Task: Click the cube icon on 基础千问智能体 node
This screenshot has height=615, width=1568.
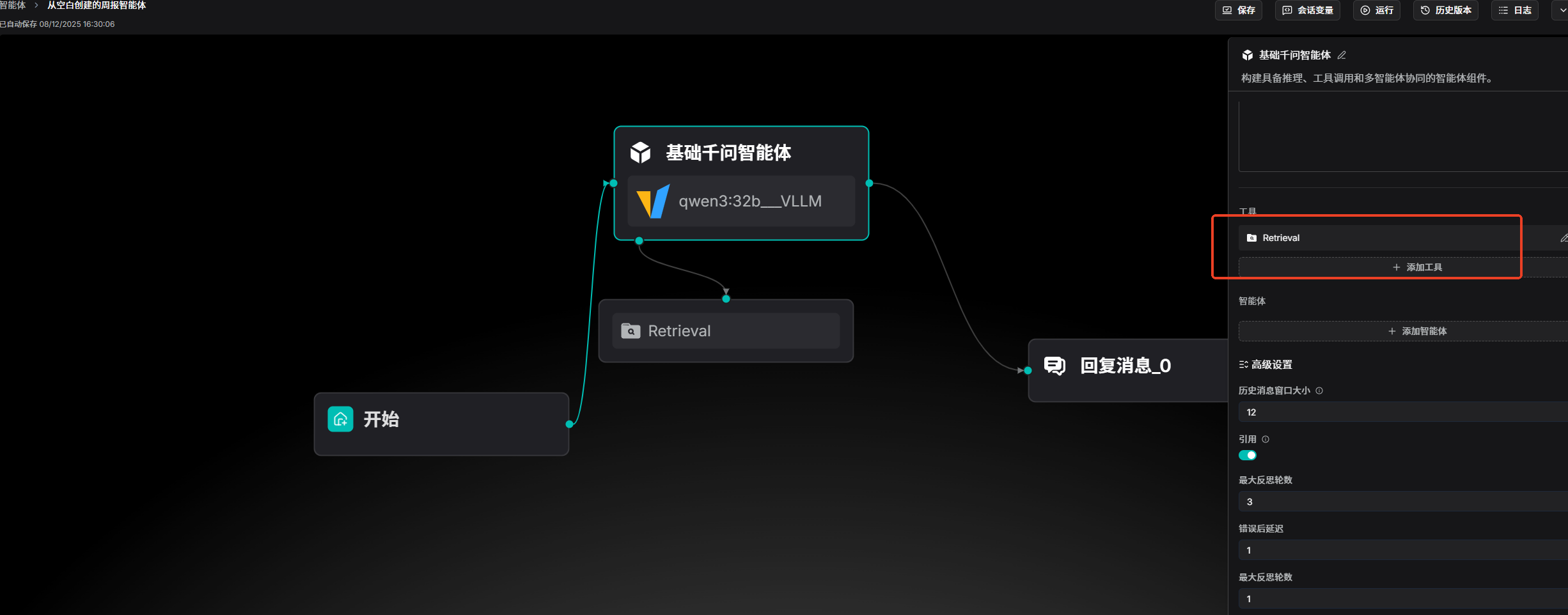Action: 640,153
